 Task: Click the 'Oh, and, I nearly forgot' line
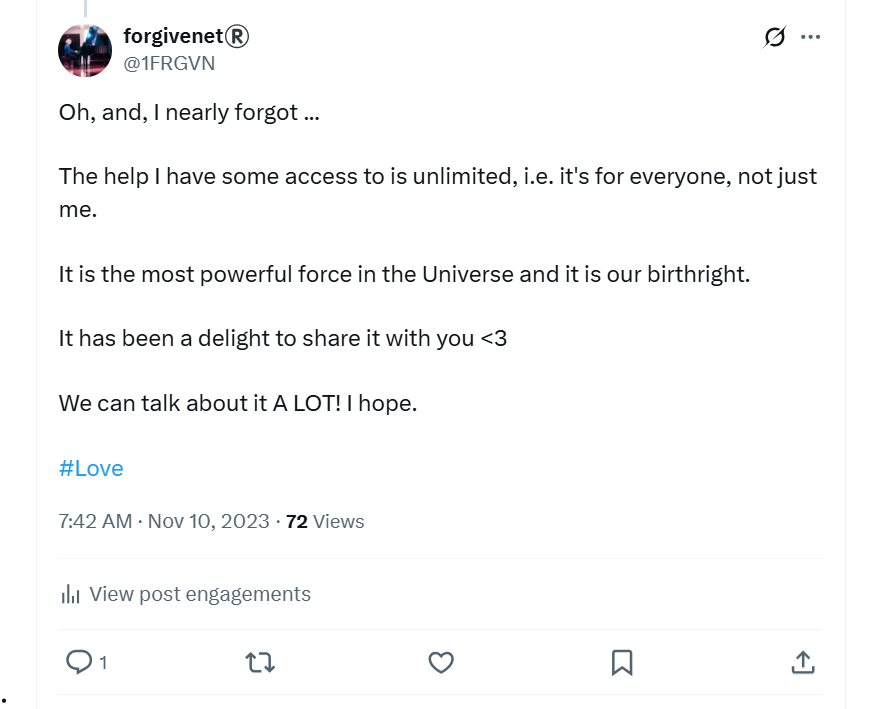click(189, 113)
